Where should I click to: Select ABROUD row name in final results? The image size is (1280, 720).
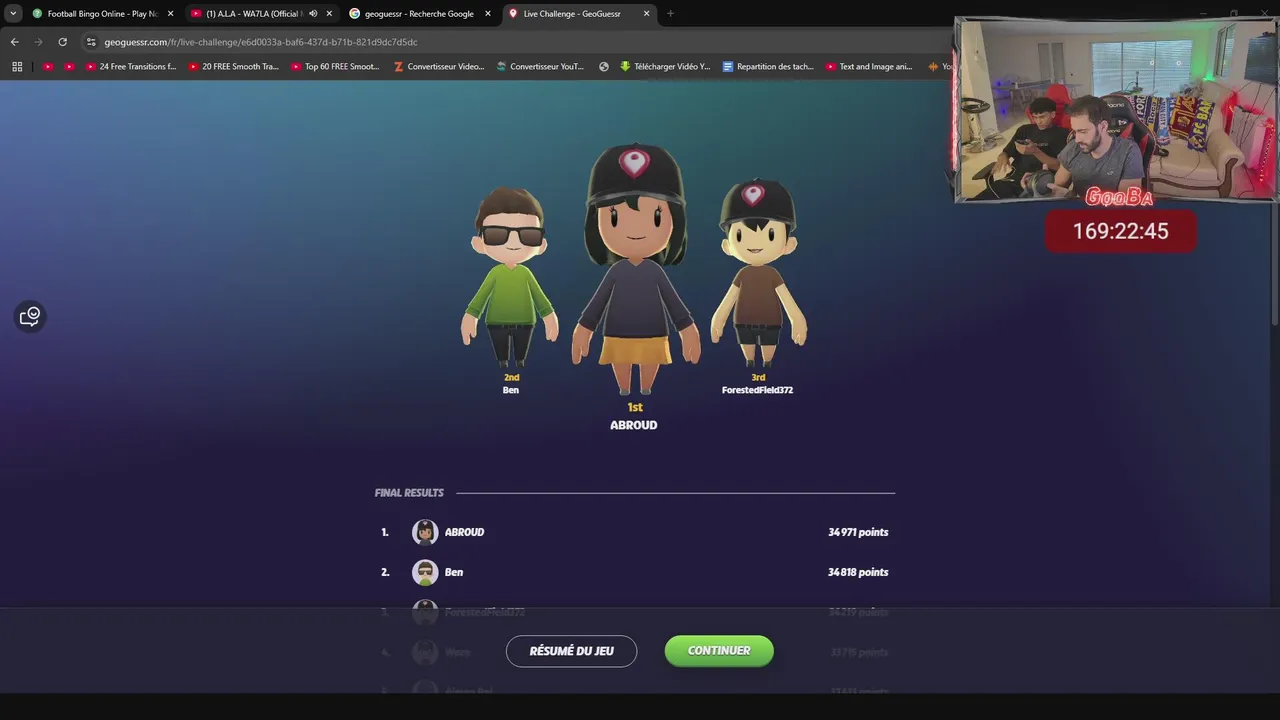(464, 532)
